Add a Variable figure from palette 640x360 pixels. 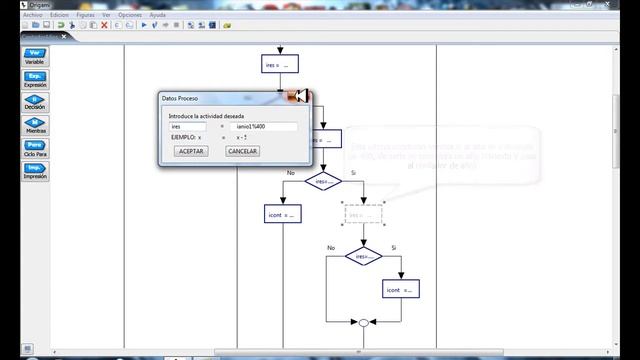[x=35, y=57]
